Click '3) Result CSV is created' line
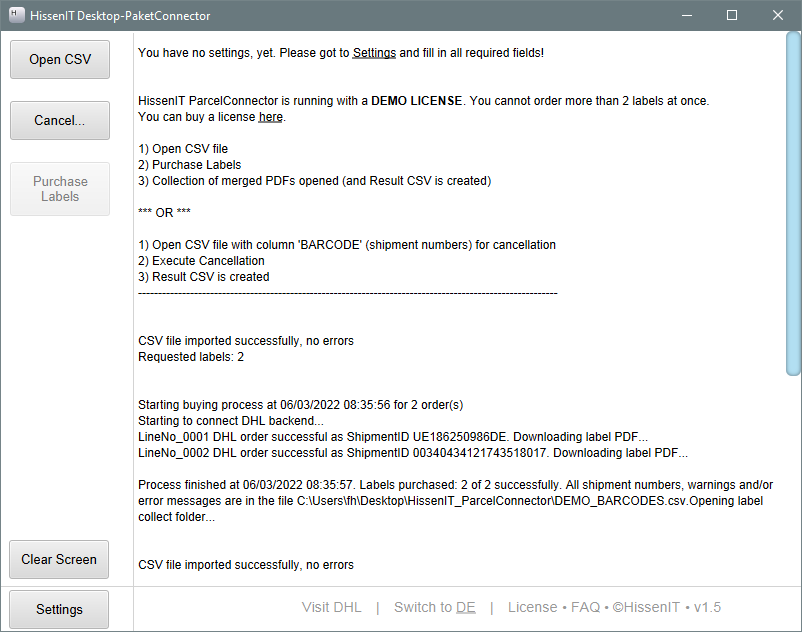 point(204,277)
